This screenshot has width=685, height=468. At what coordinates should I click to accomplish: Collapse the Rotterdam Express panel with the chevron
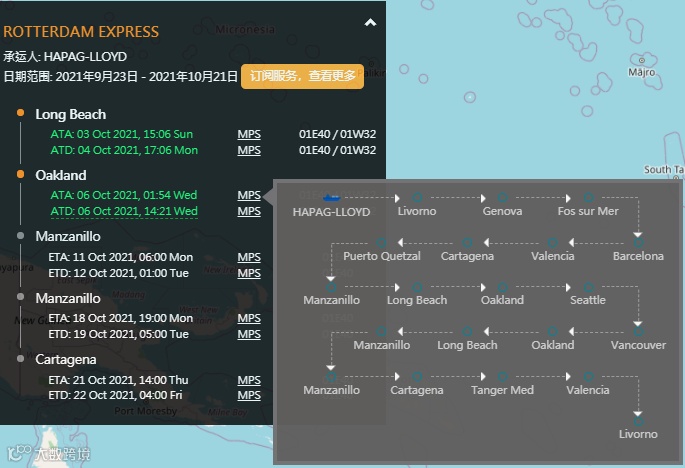(370, 23)
